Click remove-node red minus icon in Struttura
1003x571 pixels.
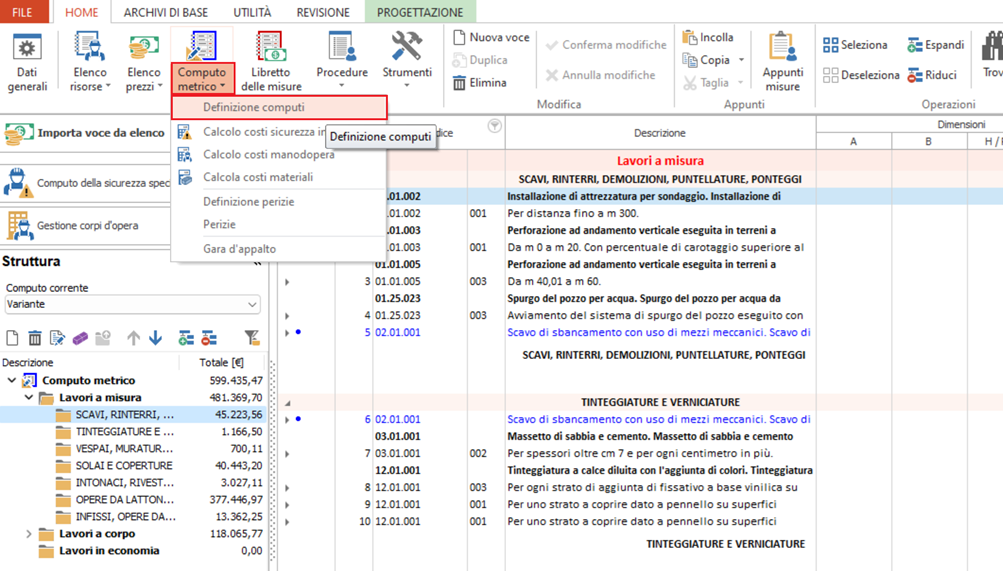click(x=209, y=338)
